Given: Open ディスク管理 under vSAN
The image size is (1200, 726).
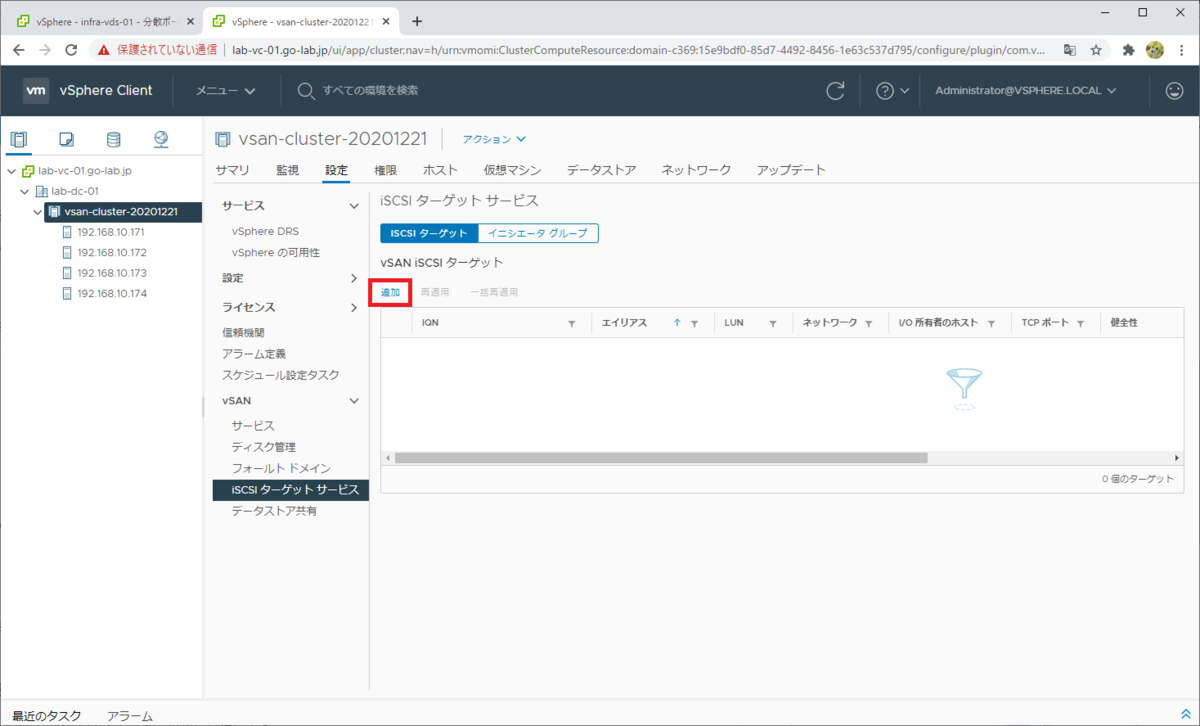Looking at the screenshot, I should 263,447.
